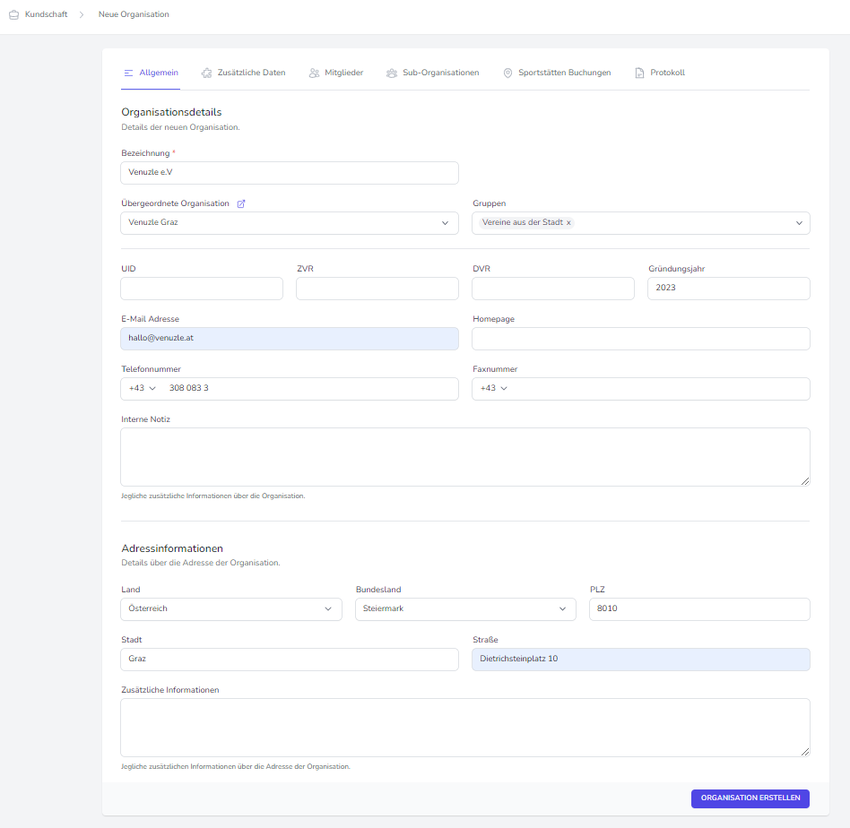Screen dimensions: 850x828
Task: Focus the Homepage input field
Action: coord(640,338)
